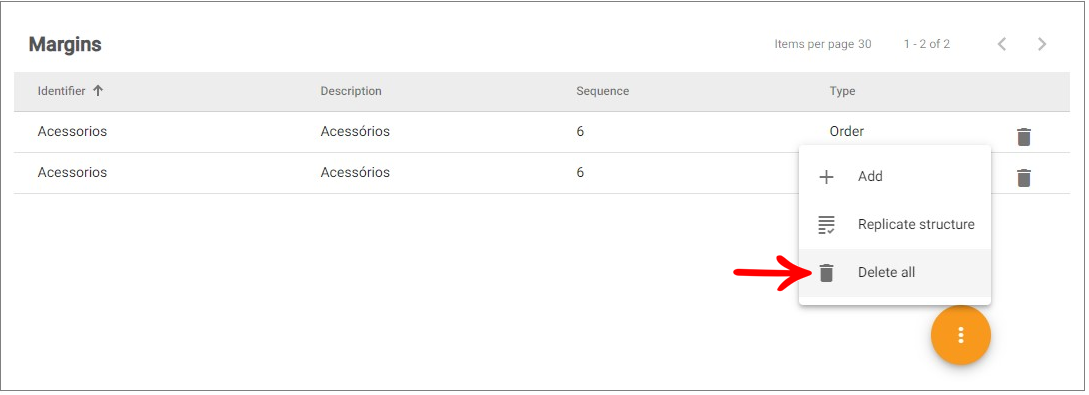The width and height of the screenshot is (1089, 395).
Task: Toggle sort arrow next to Identifier header
Action: (98, 91)
